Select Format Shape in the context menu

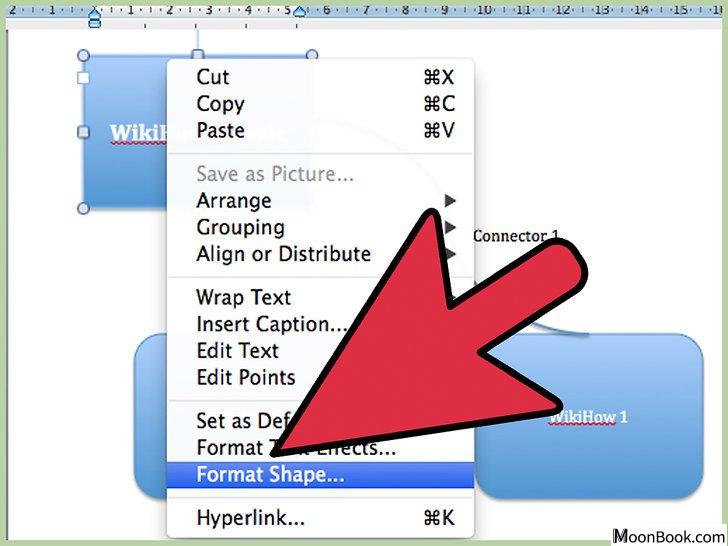(x=320, y=475)
